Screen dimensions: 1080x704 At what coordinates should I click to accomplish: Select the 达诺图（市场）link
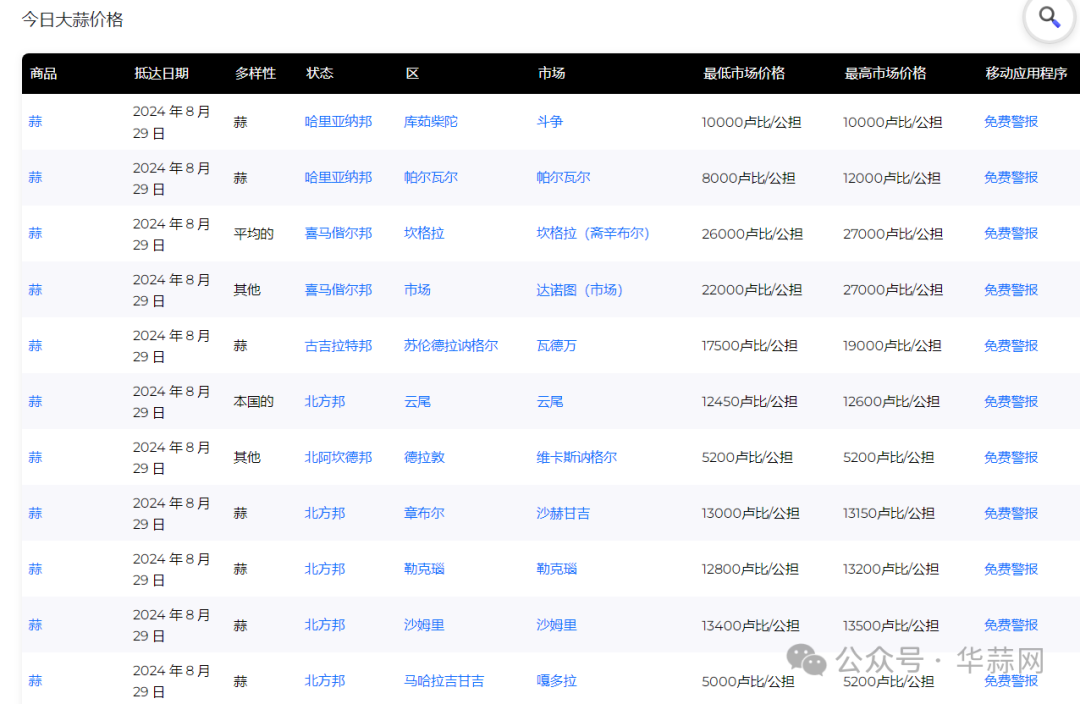pyautogui.click(x=580, y=290)
